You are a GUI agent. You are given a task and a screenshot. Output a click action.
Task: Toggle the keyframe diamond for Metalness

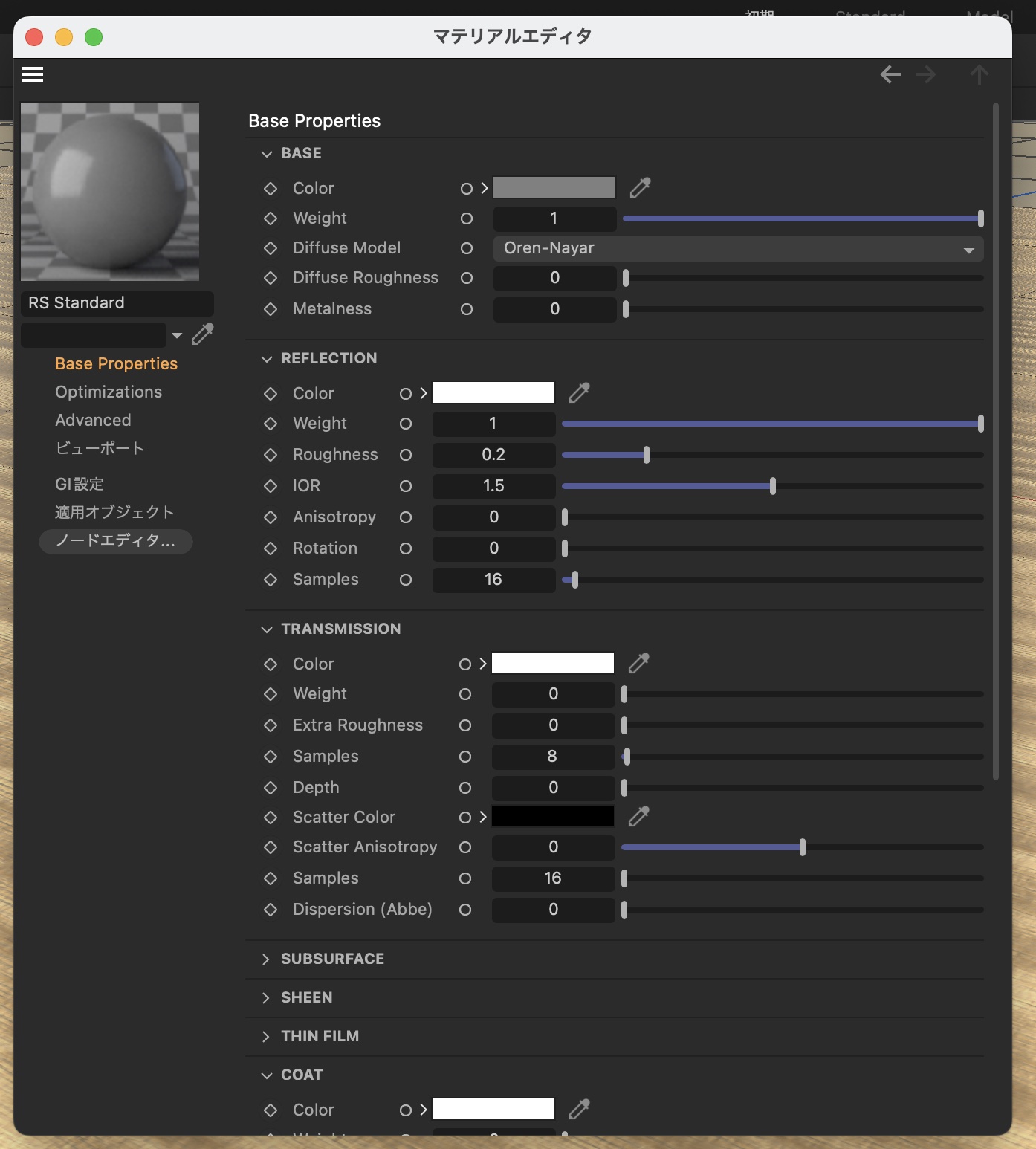pyautogui.click(x=271, y=309)
